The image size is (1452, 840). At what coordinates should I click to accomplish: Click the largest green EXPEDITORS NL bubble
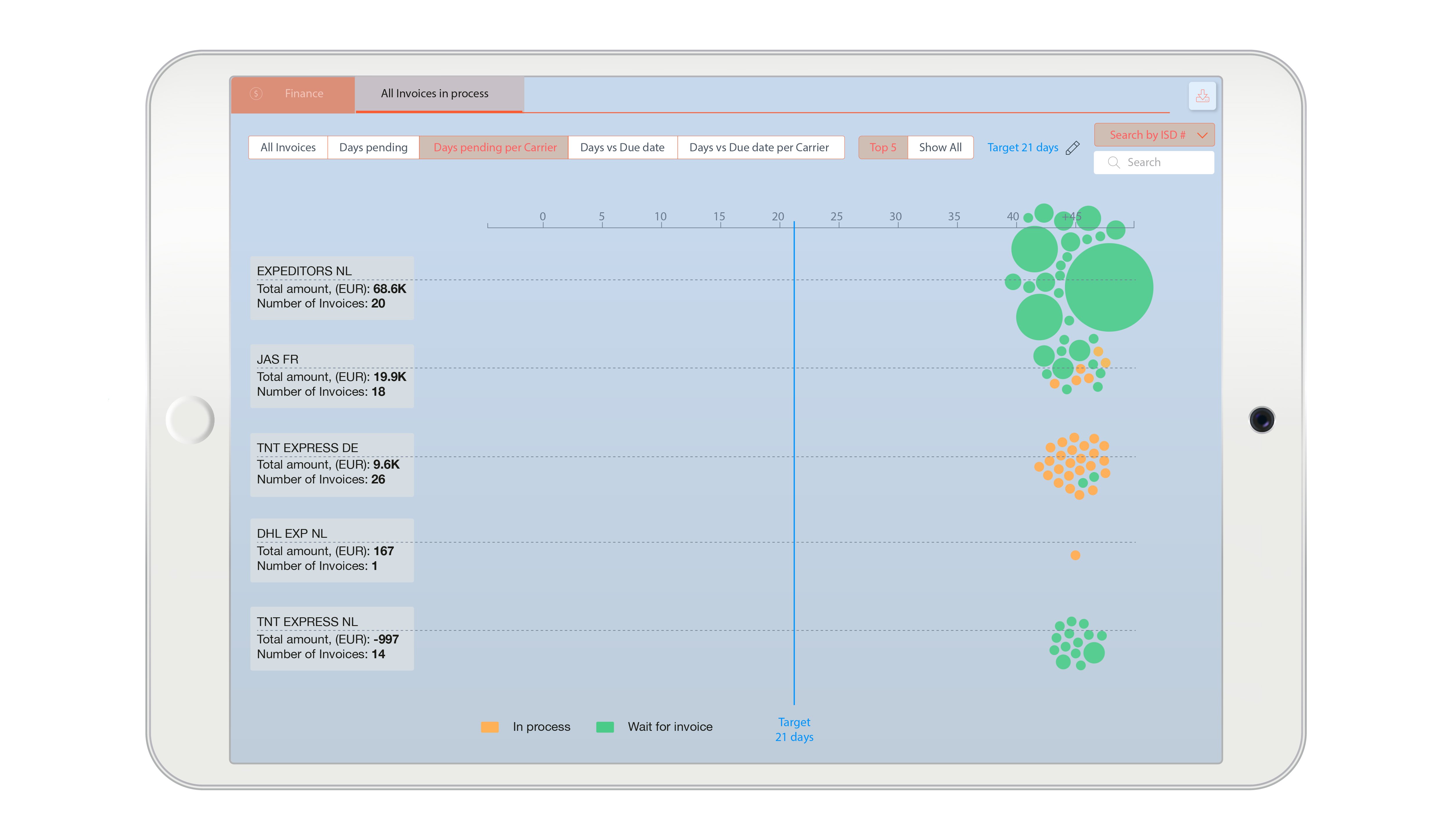tap(1109, 287)
